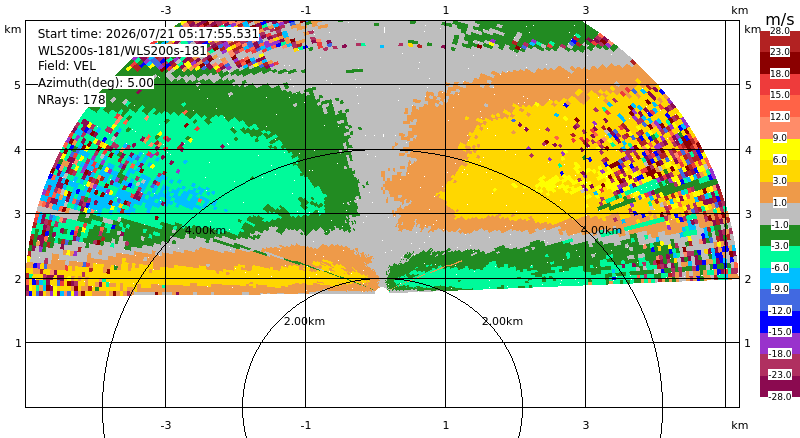The image size is (800, 438).
Task: Click the left 4.00km range ring label
Action: coord(205,230)
